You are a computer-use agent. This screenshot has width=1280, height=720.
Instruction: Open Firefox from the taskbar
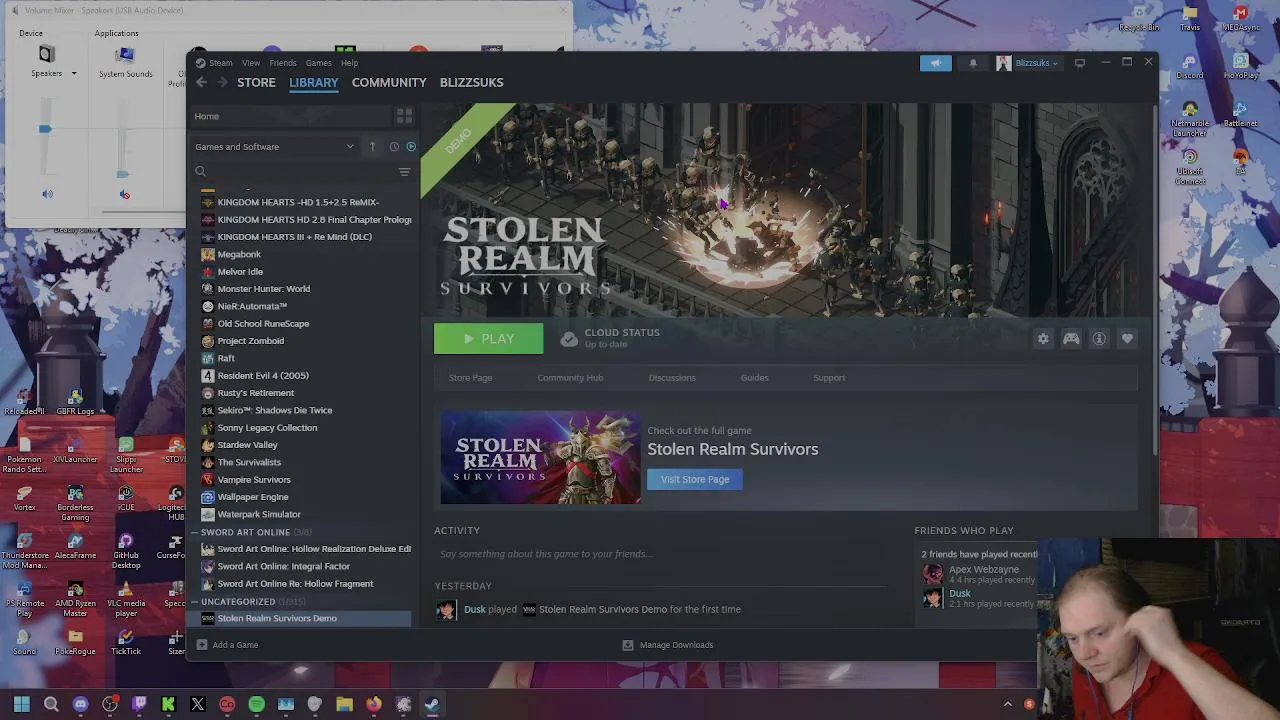pos(373,705)
